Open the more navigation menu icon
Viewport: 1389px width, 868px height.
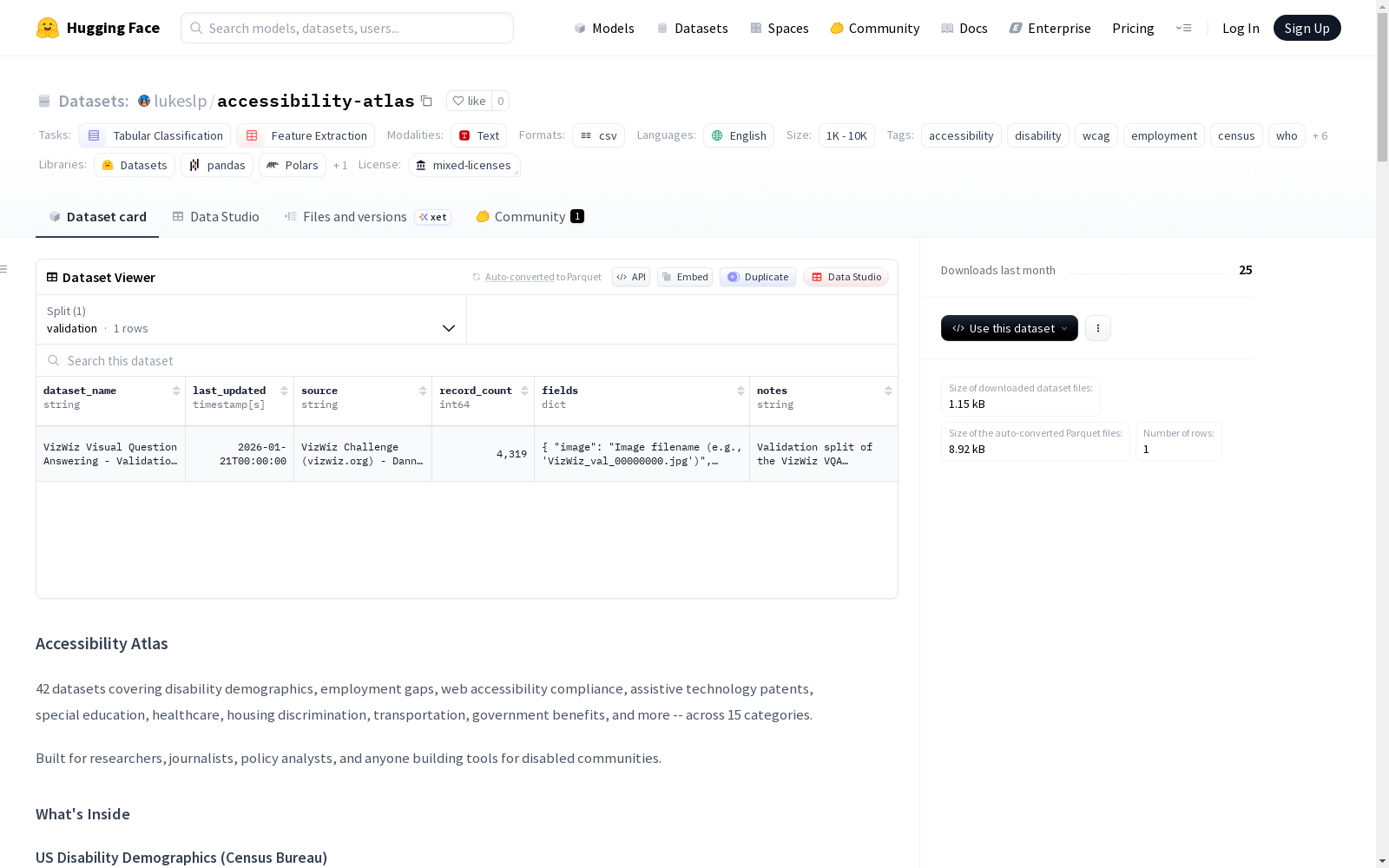click(x=1183, y=28)
